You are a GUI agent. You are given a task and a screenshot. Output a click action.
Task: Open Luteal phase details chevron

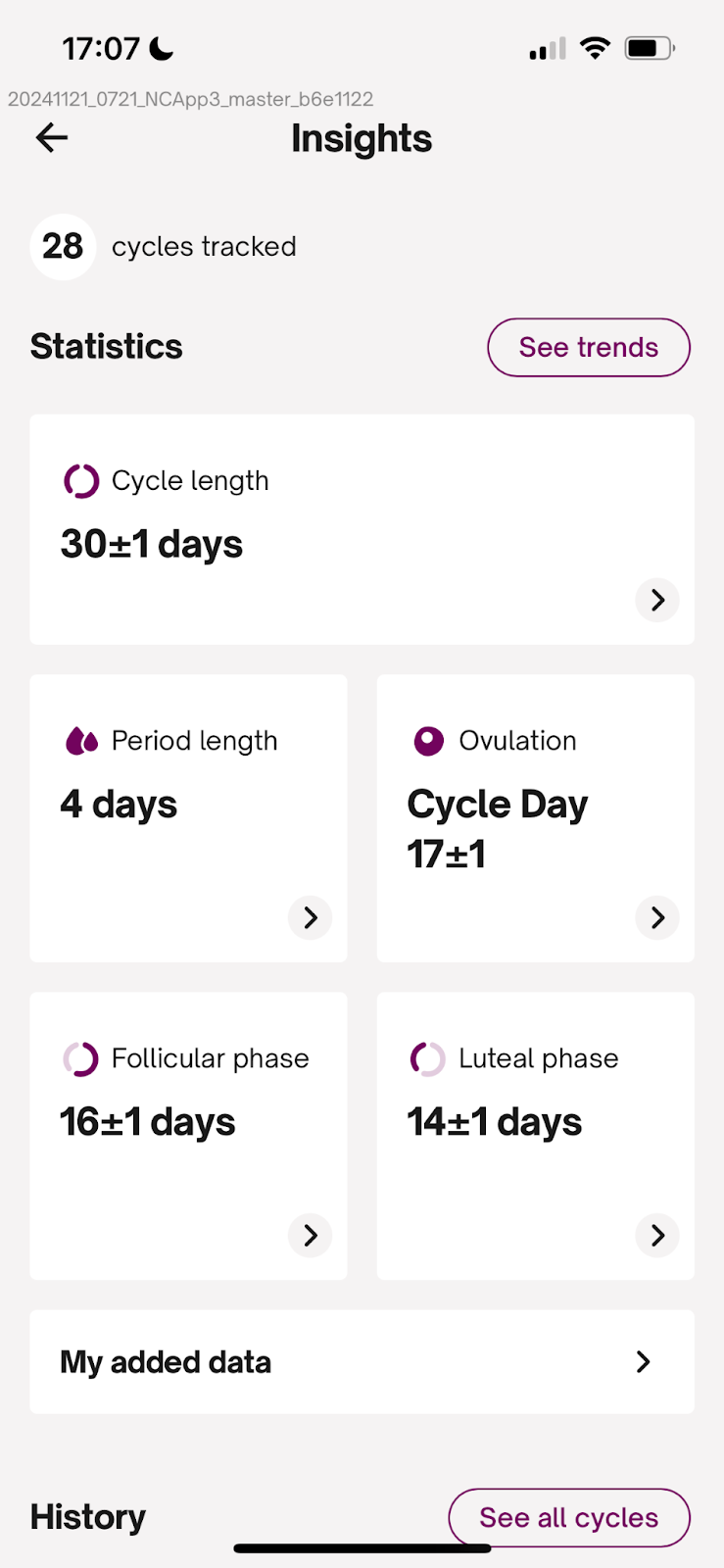pyautogui.click(x=657, y=1235)
